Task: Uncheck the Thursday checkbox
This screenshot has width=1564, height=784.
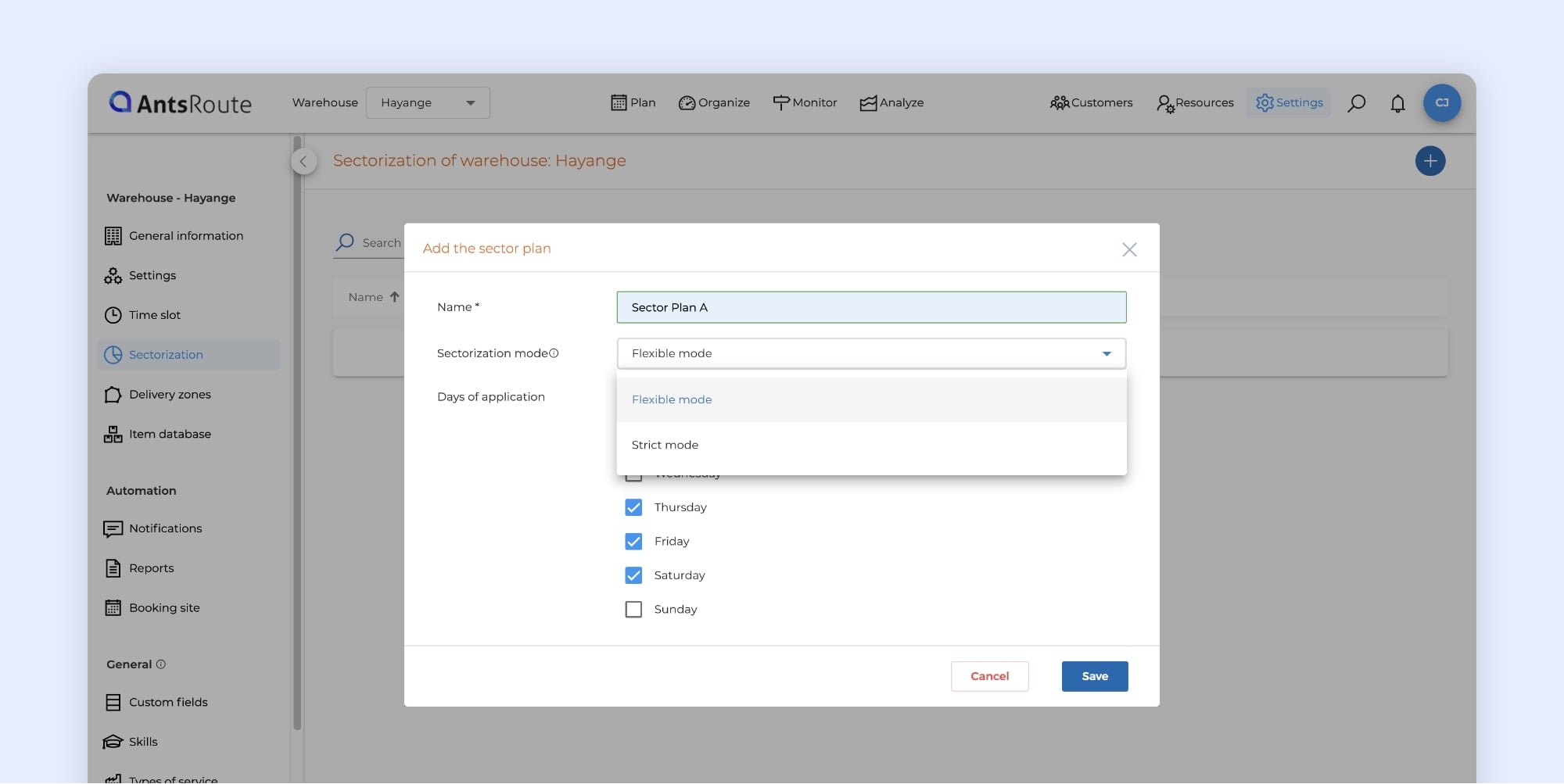Action: 633,507
